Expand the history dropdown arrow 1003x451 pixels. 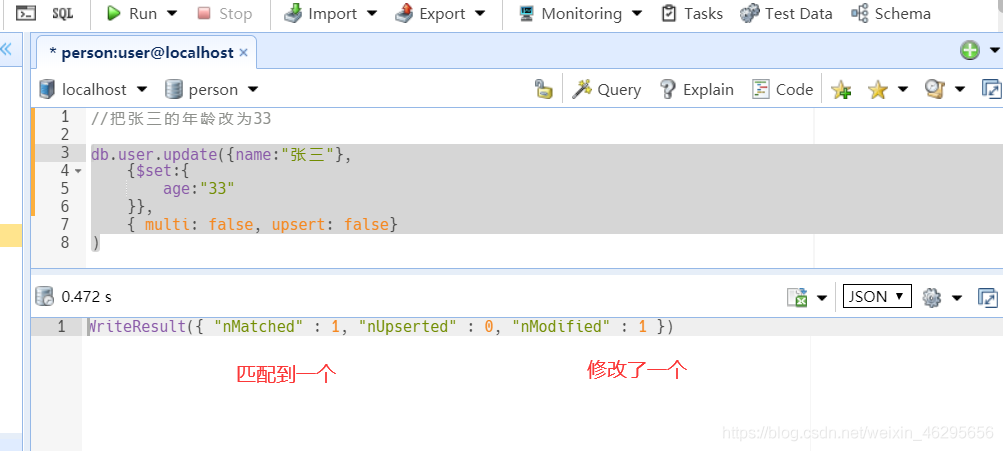960,90
